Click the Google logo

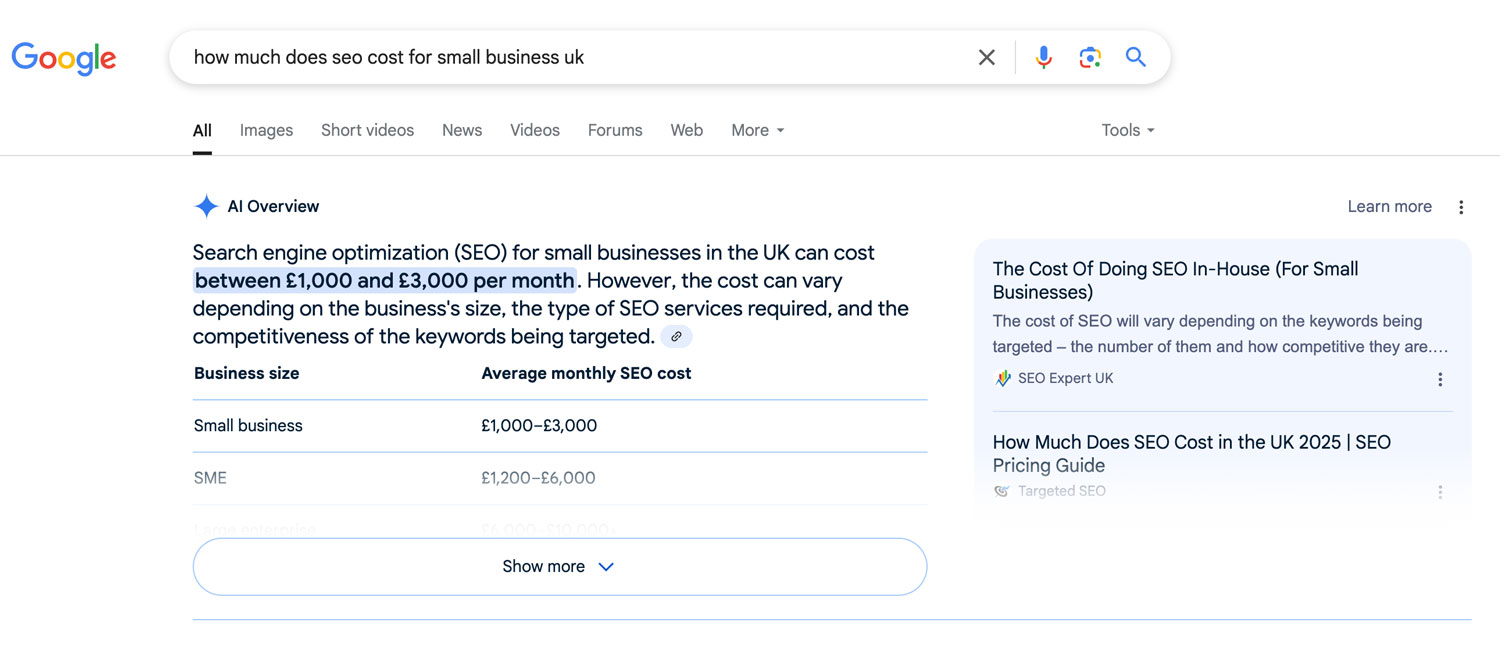(64, 58)
